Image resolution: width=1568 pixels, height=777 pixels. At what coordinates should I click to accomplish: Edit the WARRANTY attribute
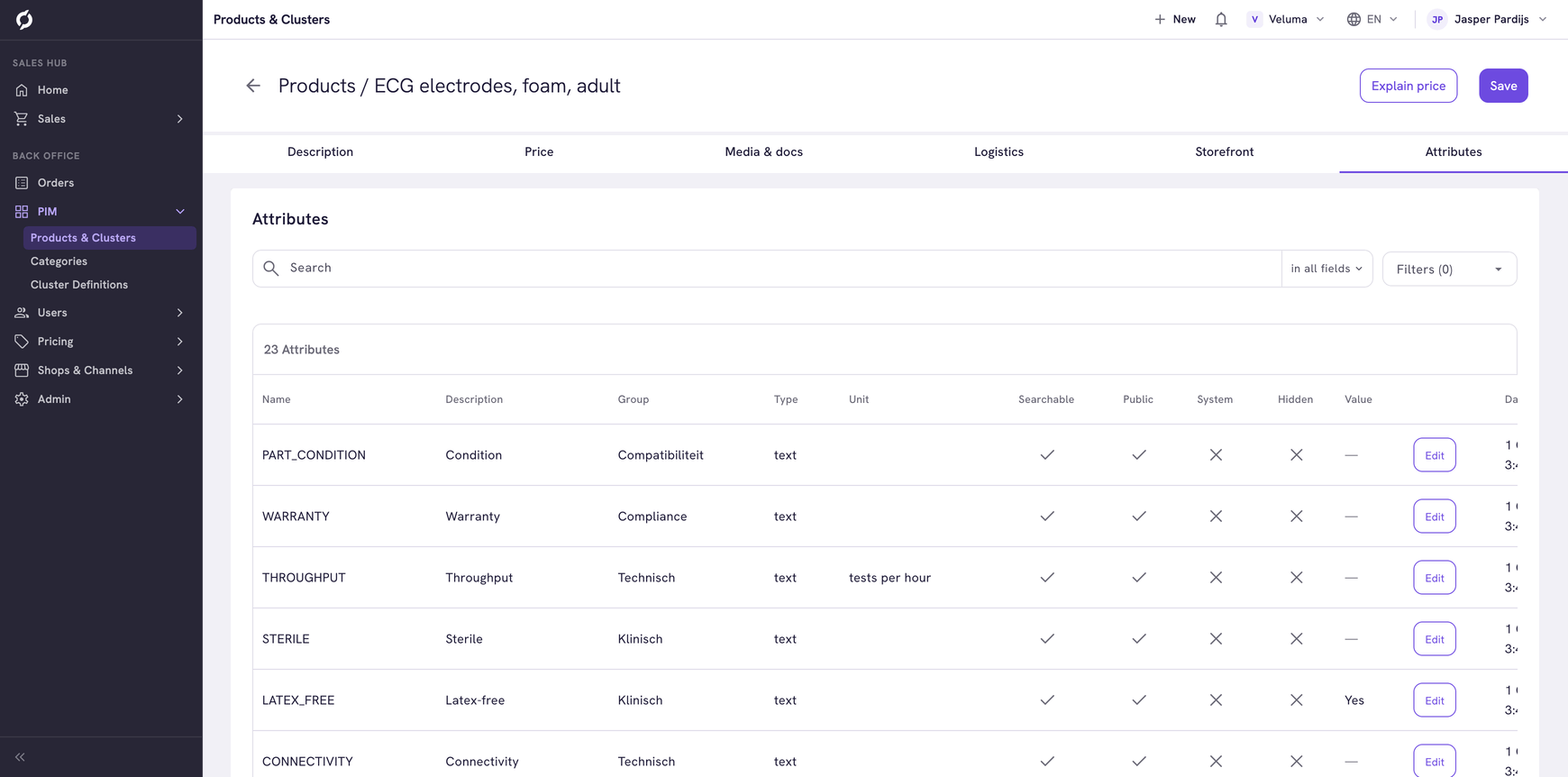click(1435, 516)
